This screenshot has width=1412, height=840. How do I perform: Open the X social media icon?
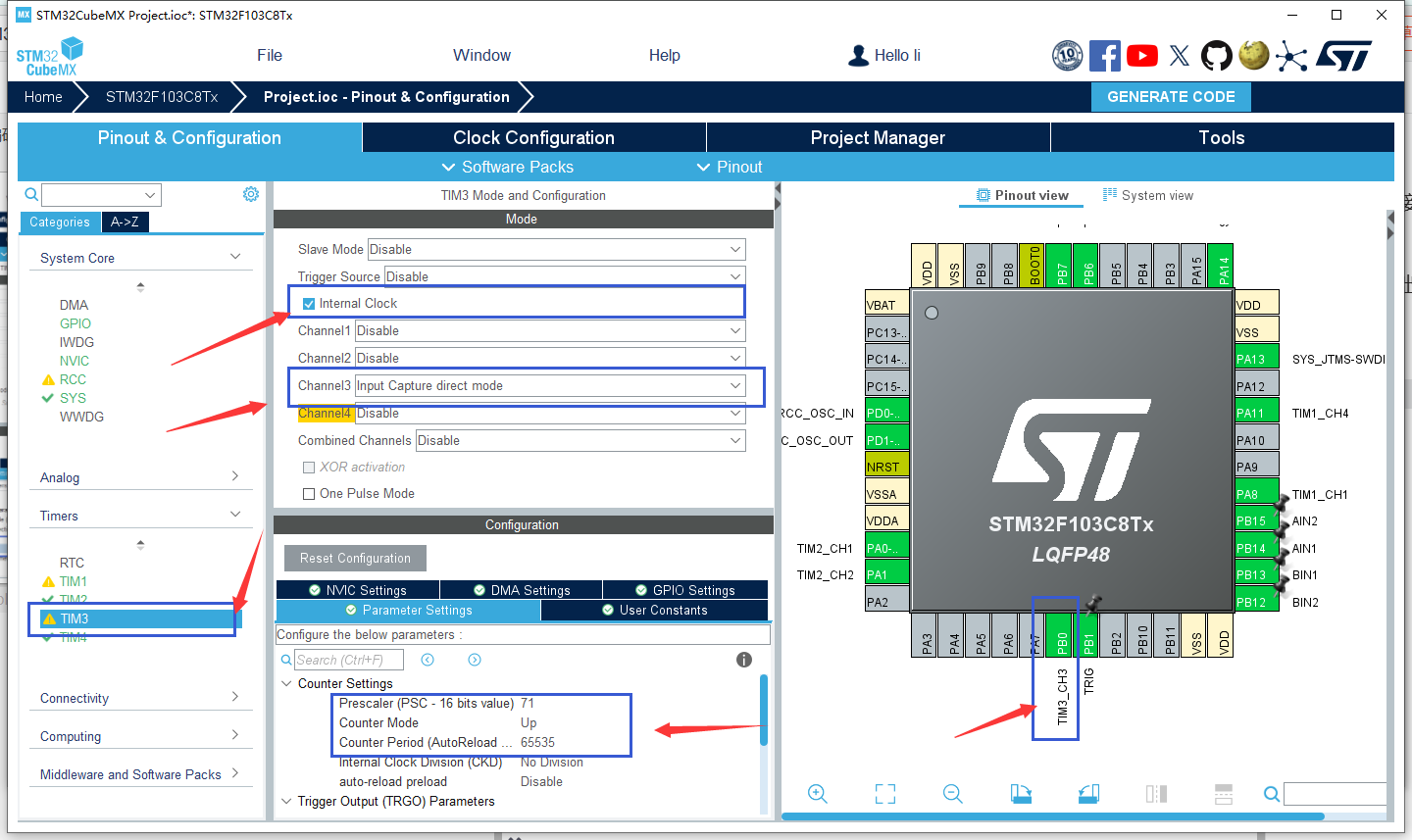(1180, 56)
